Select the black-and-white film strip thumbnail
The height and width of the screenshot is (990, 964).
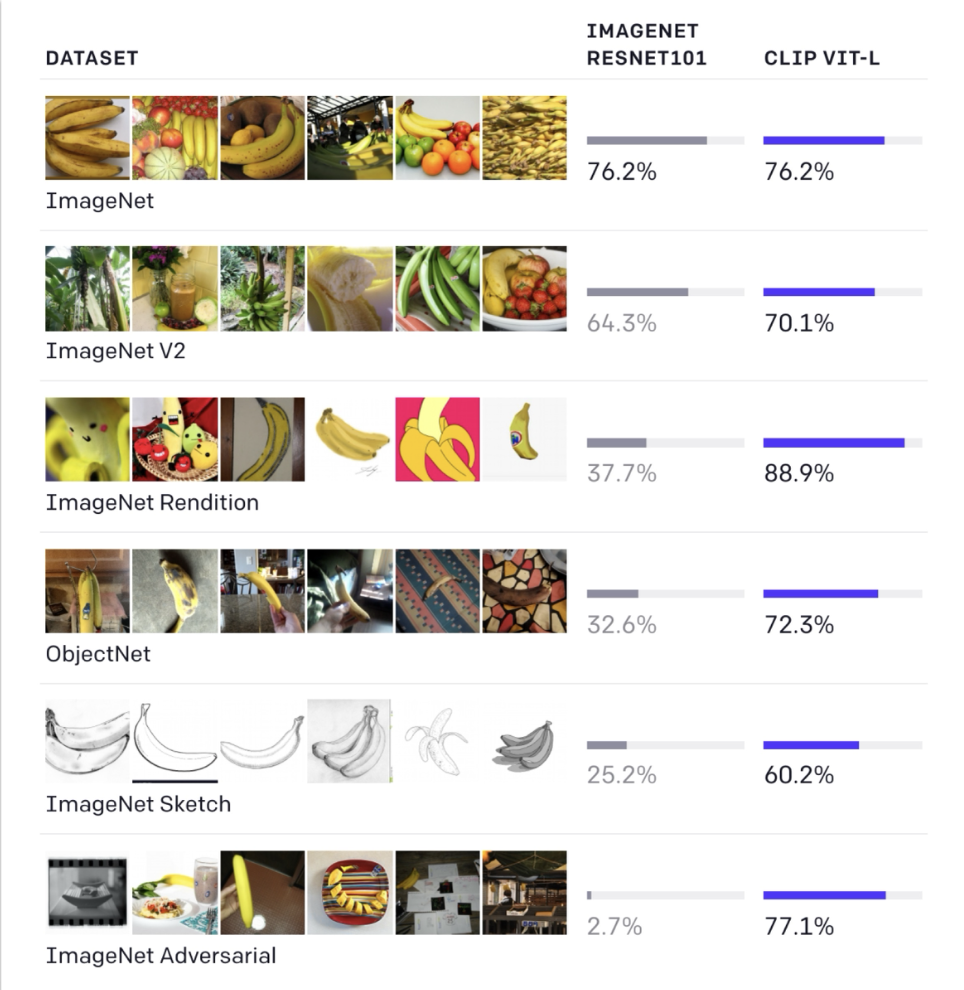(x=87, y=892)
